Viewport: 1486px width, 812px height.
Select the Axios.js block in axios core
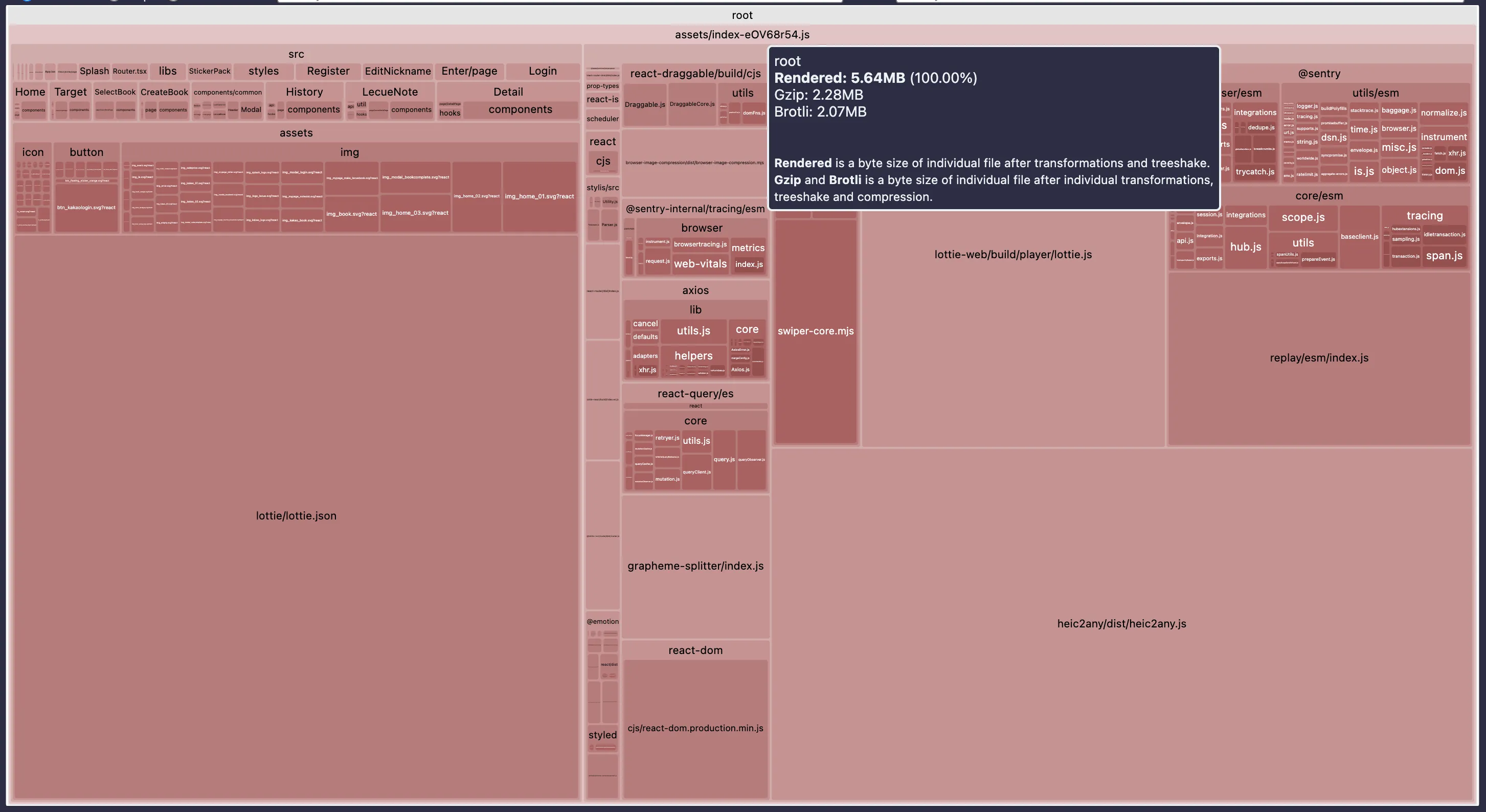740,370
